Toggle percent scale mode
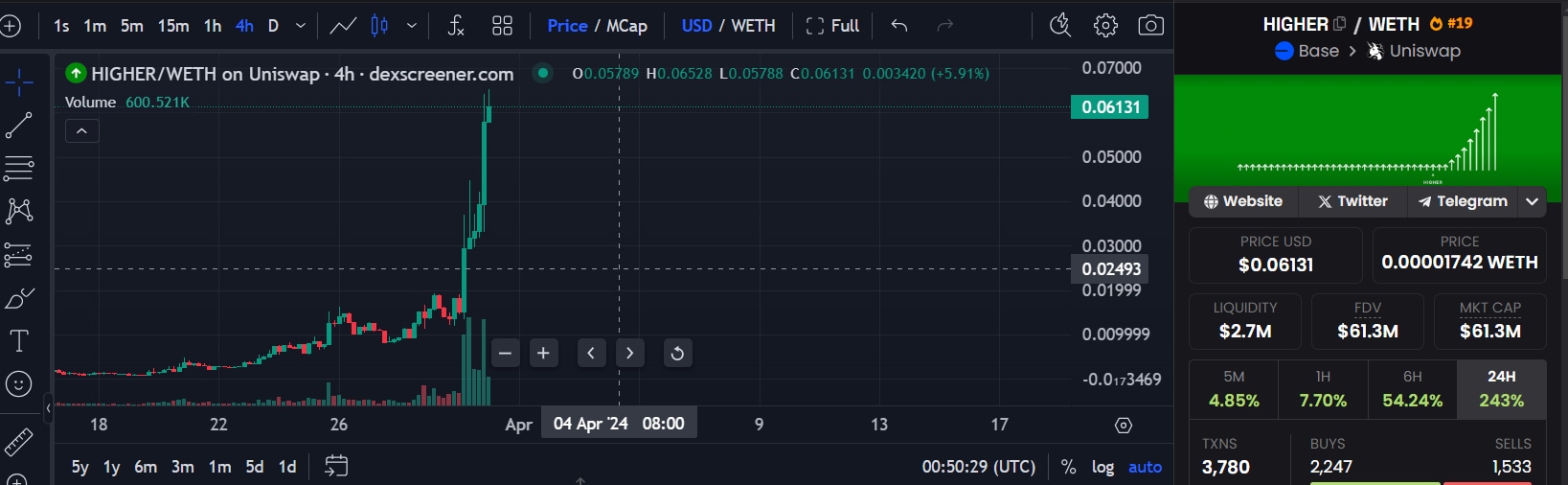 1068,467
